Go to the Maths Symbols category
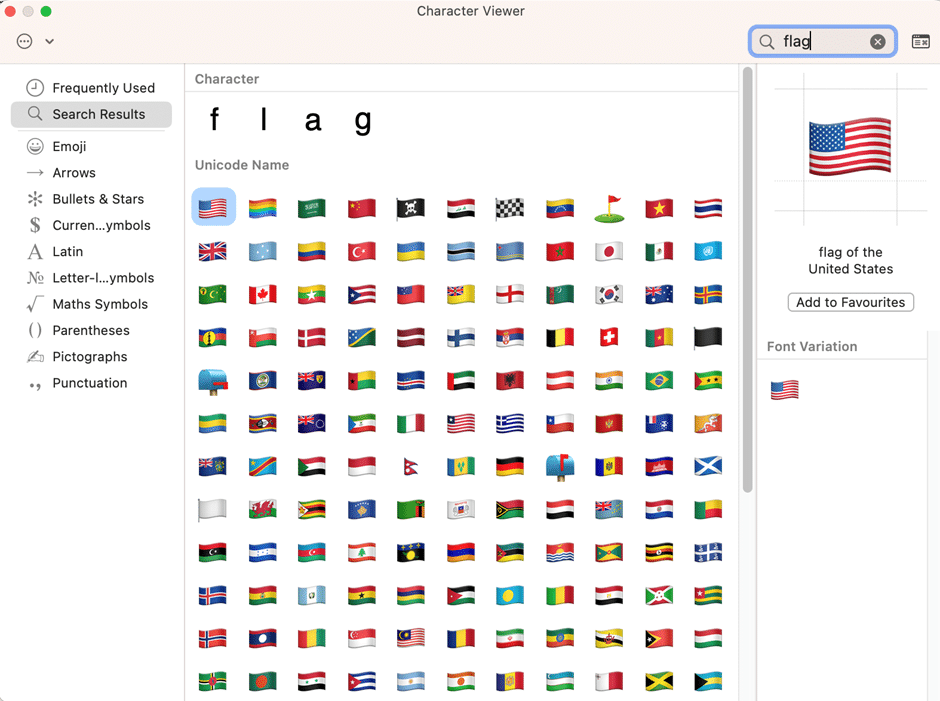The width and height of the screenshot is (940, 701). click(99, 304)
